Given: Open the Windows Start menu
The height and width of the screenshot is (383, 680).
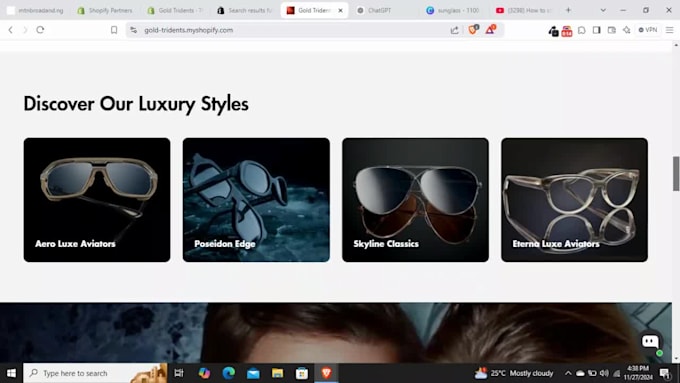Looking at the screenshot, I should click(11, 373).
